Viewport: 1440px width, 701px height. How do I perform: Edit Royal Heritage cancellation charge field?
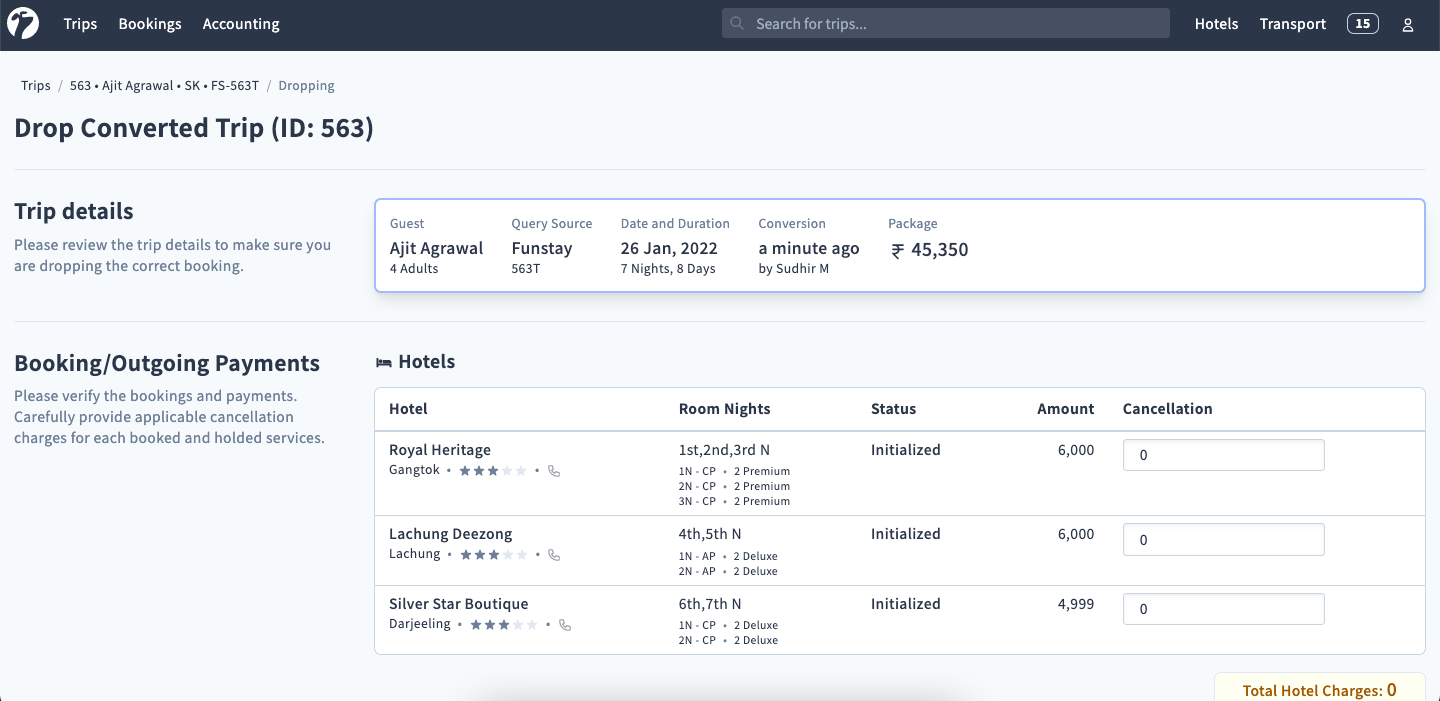pyautogui.click(x=1223, y=455)
